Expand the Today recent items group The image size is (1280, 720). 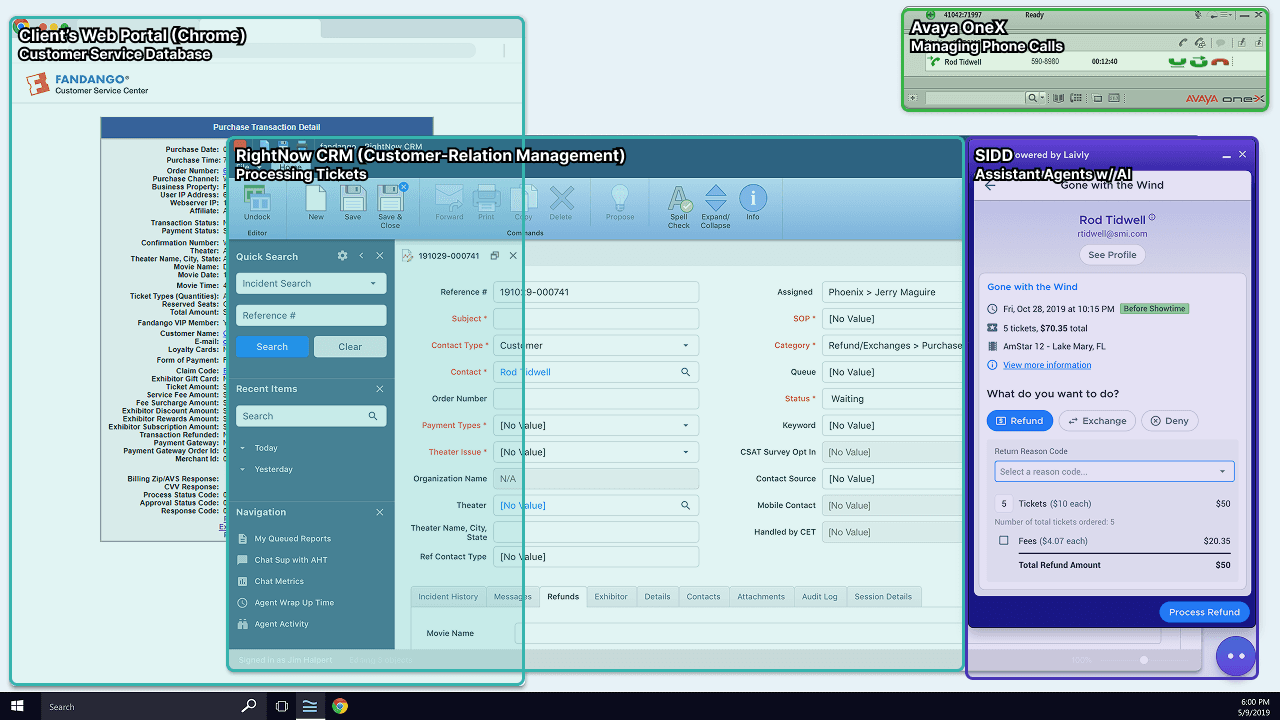tap(242, 448)
